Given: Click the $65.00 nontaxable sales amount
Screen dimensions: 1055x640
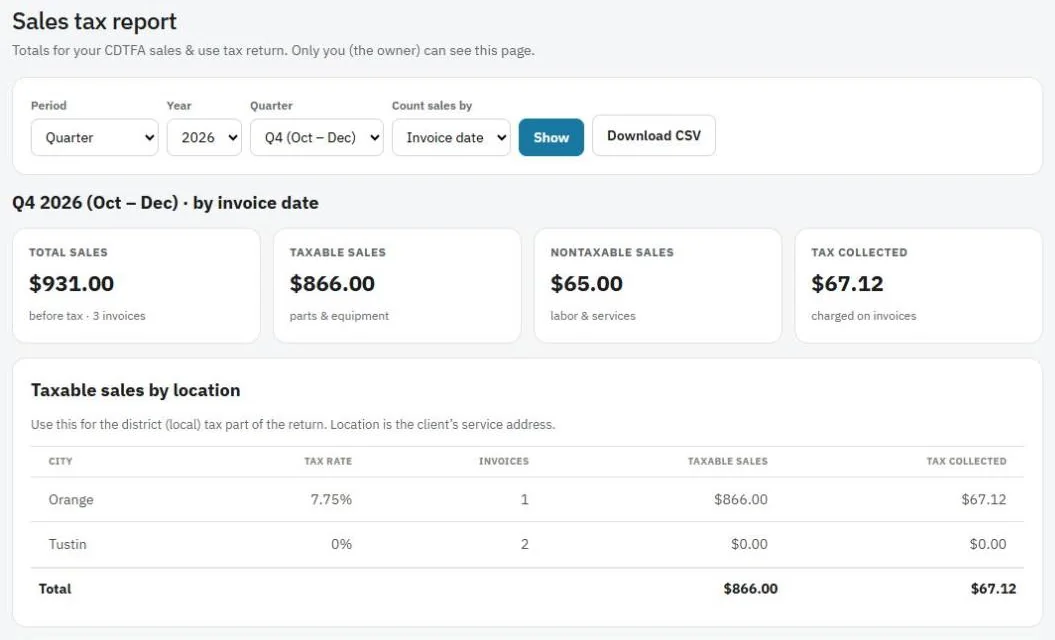Looking at the screenshot, I should 587,283.
